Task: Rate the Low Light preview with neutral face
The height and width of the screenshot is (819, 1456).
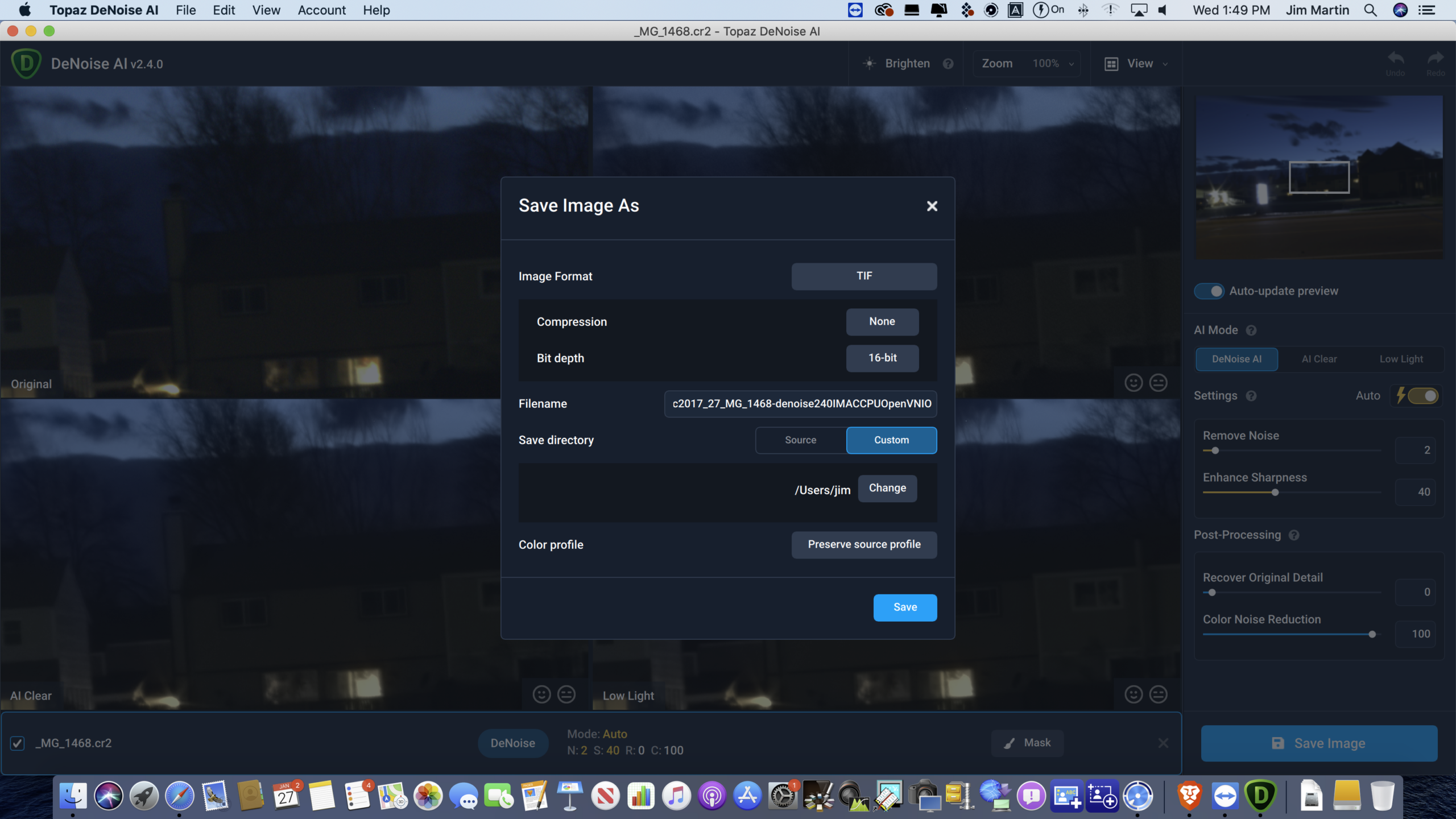Action: pos(1159,694)
